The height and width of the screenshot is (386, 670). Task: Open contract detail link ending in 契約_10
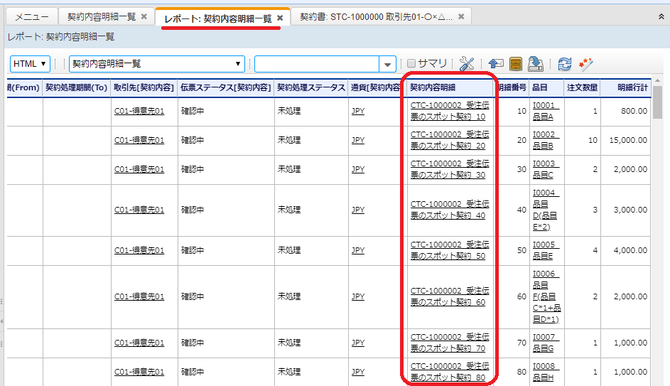tap(450, 111)
